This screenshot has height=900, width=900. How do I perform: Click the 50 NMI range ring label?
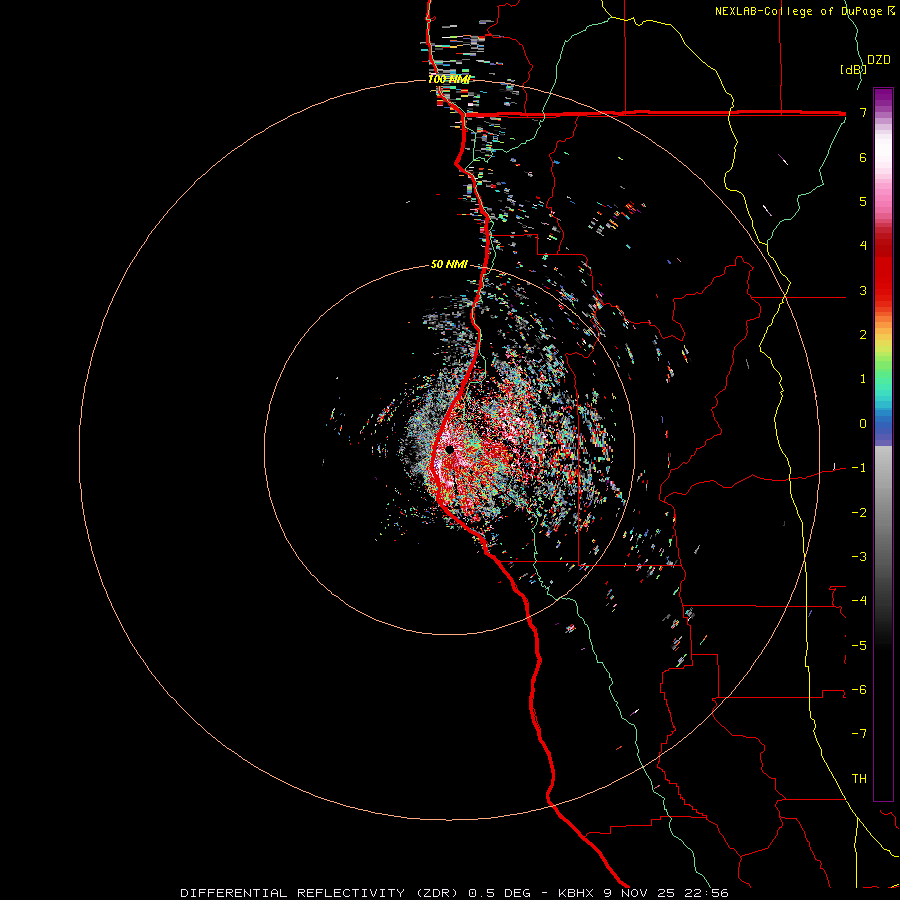449,265
